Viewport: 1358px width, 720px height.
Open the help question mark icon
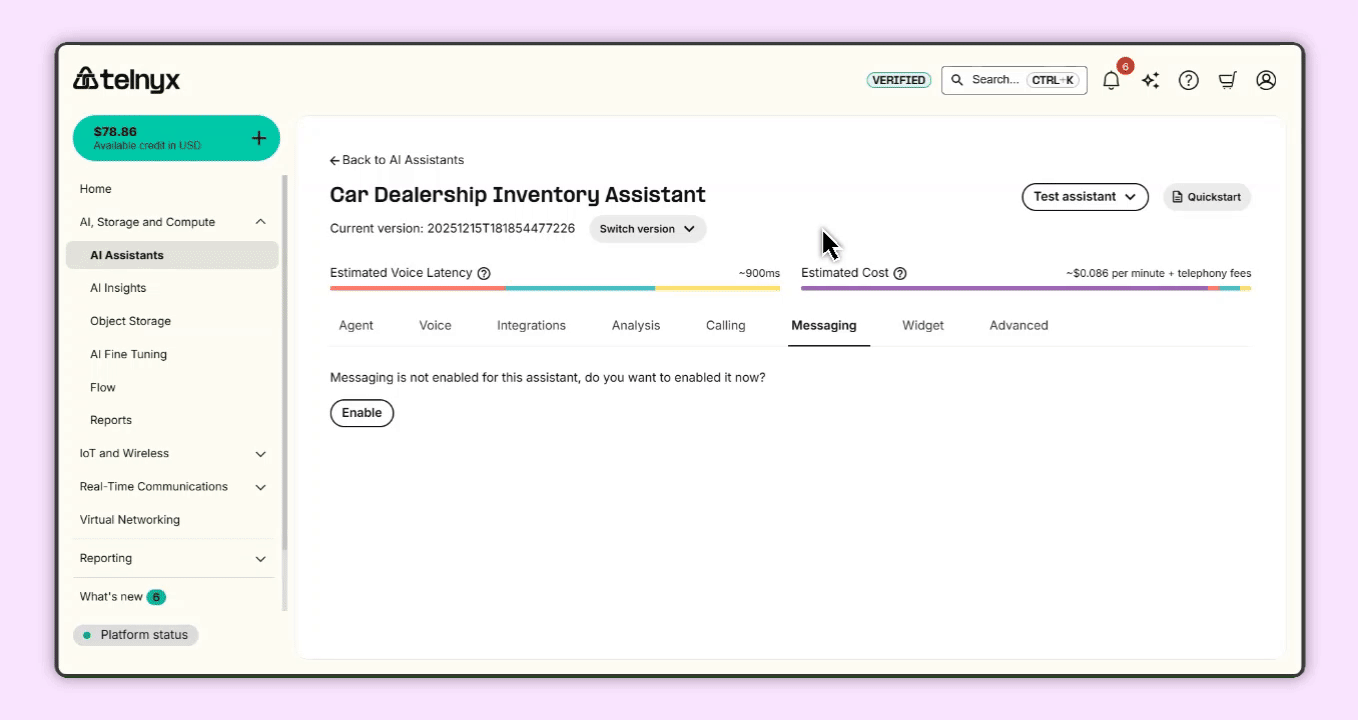[x=1188, y=81]
